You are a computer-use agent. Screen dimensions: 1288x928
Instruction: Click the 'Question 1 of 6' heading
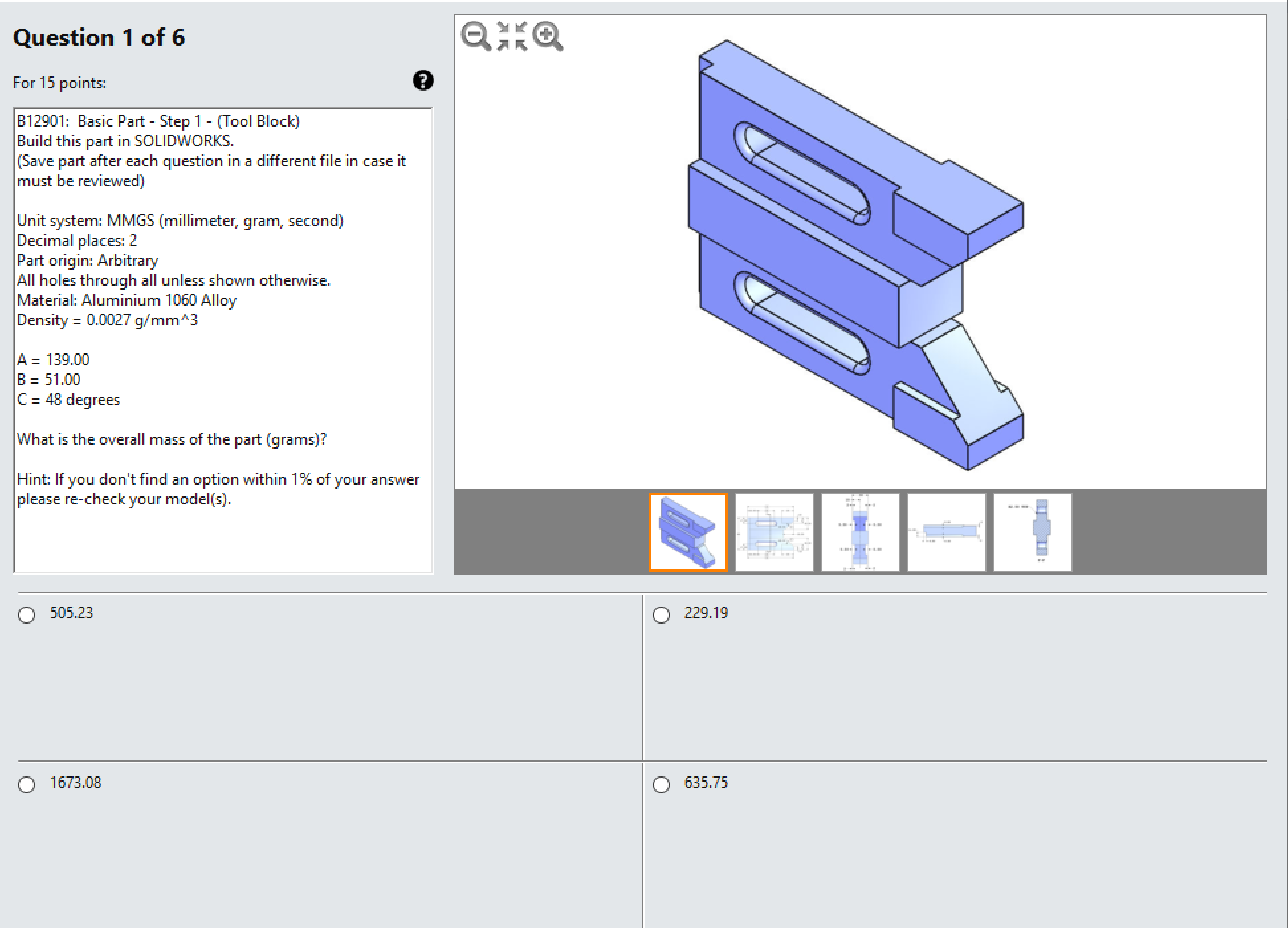99,38
